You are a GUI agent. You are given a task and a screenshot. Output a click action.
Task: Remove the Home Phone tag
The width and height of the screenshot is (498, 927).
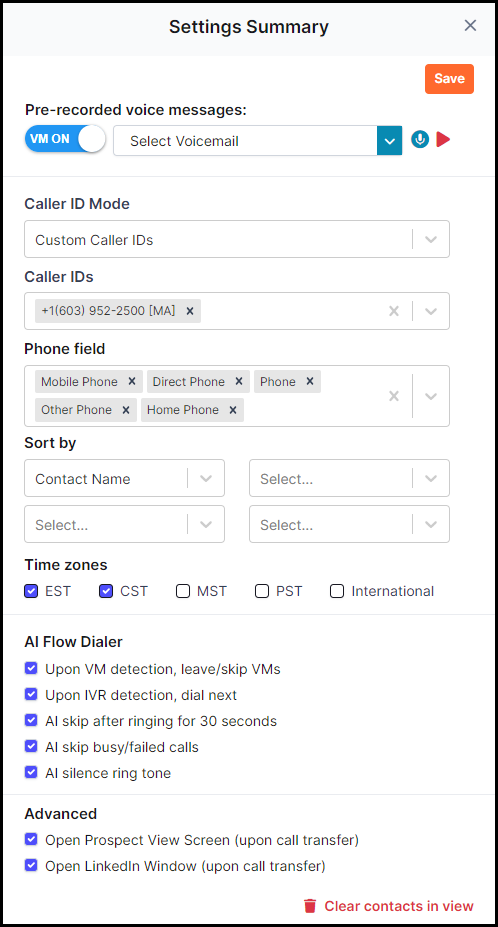233,410
